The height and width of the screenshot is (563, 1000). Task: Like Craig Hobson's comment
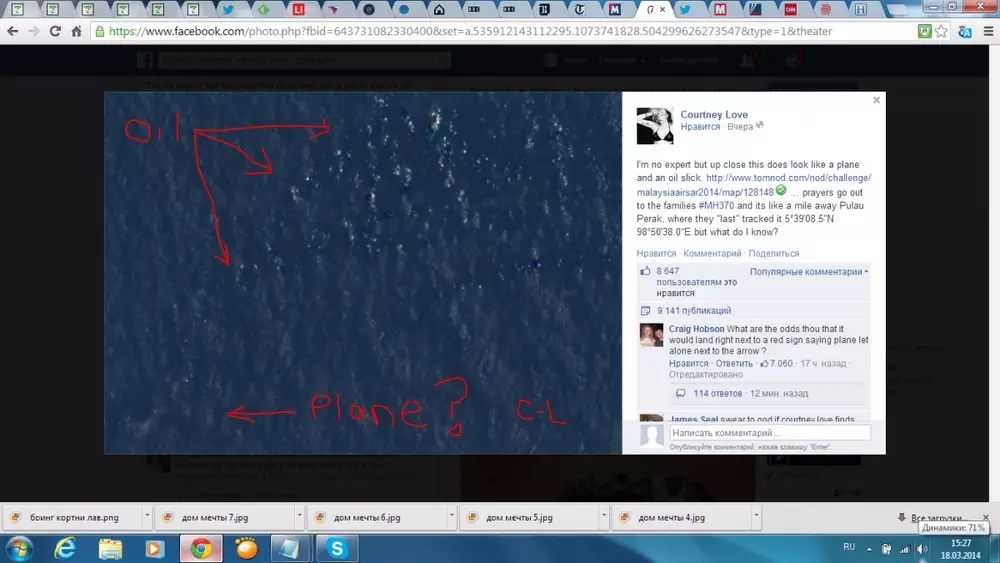[688, 364]
